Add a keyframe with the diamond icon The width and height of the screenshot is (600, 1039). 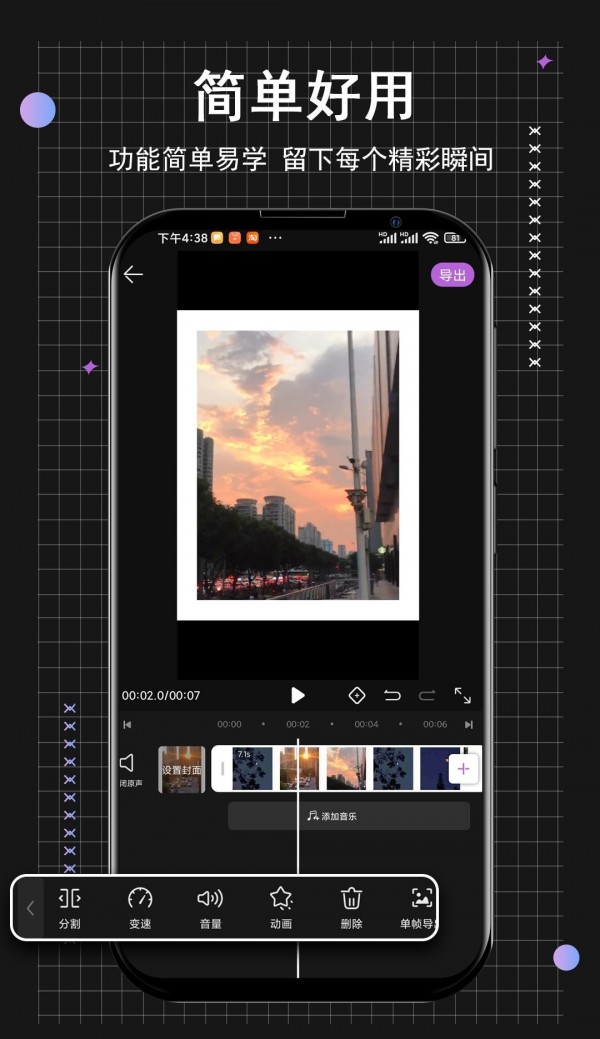coord(356,695)
